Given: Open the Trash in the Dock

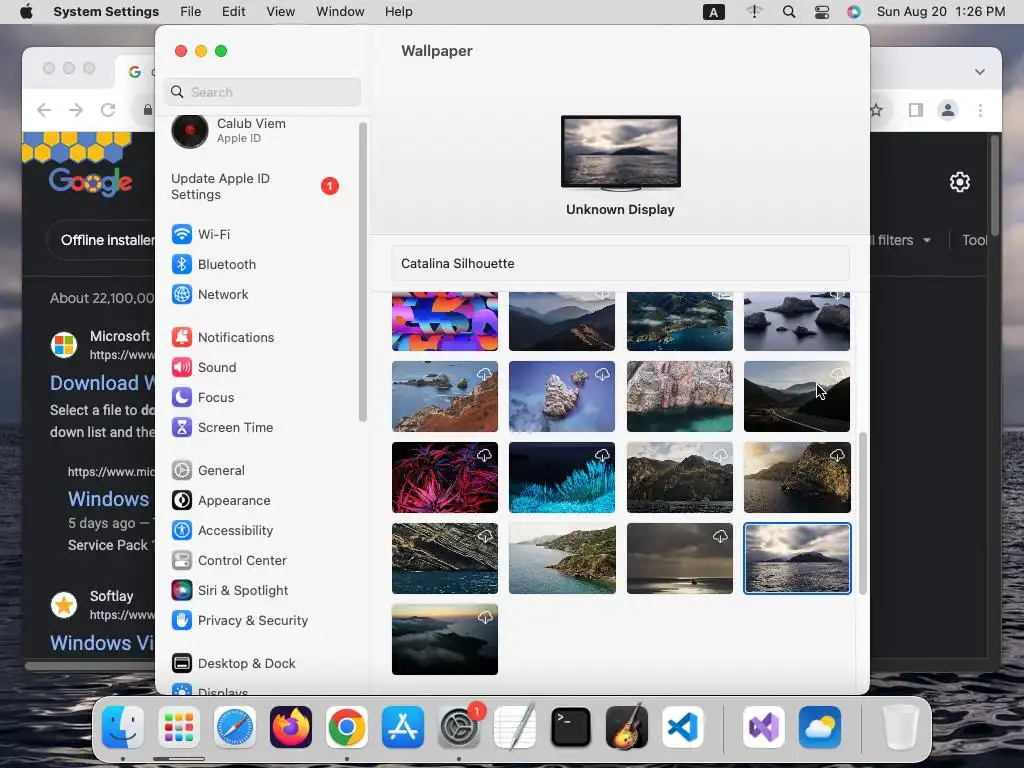Looking at the screenshot, I should pos(901,727).
